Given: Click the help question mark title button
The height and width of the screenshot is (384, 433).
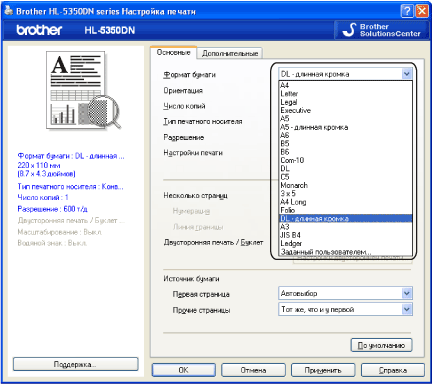Looking at the screenshot, I should [x=407, y=11].
